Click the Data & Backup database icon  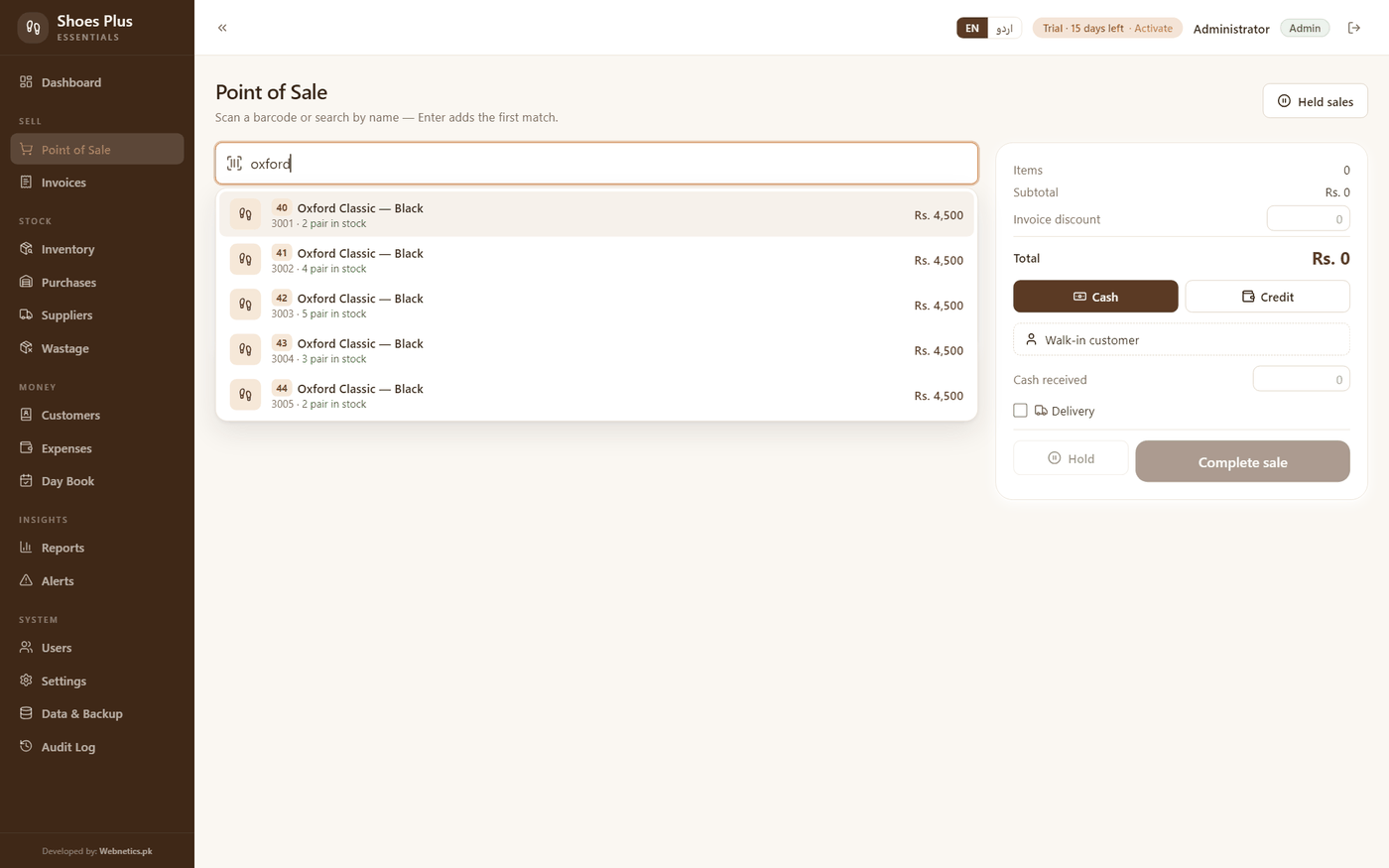(27, 713)
